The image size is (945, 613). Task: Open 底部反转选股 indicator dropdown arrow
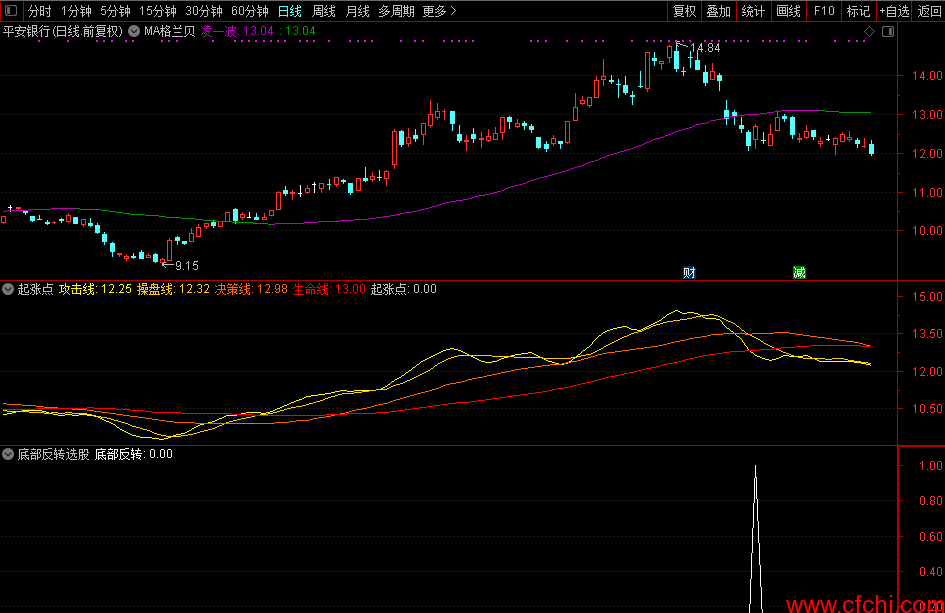tap(8, 454)
